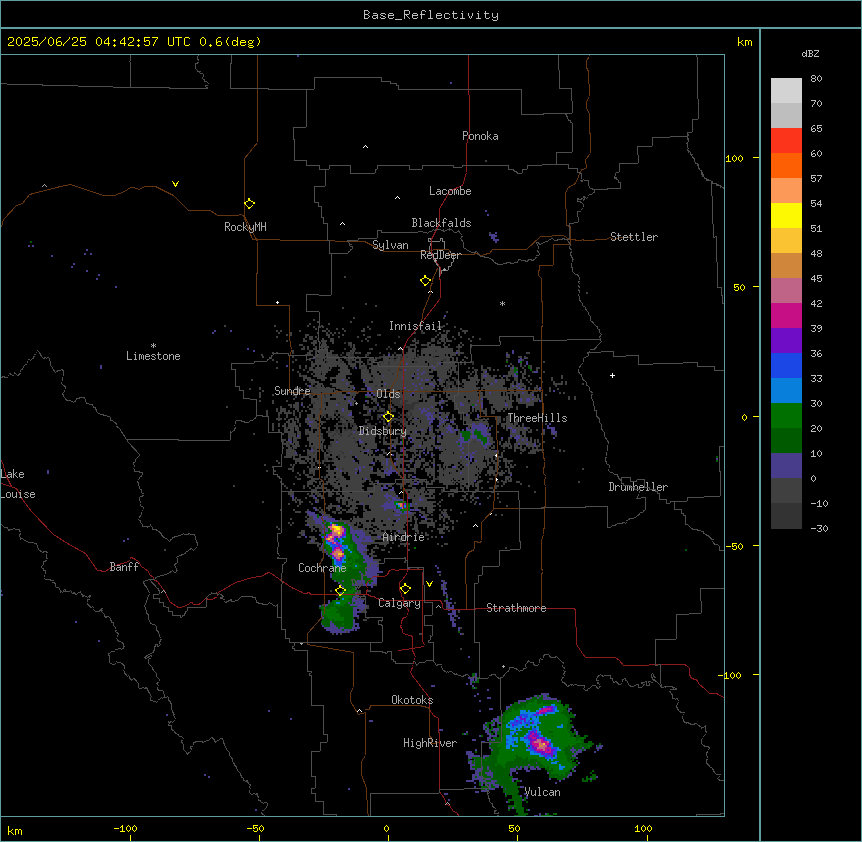Click the Innisfail city label
The height and width of the screenshot is (842, 862).
[416, 326]
